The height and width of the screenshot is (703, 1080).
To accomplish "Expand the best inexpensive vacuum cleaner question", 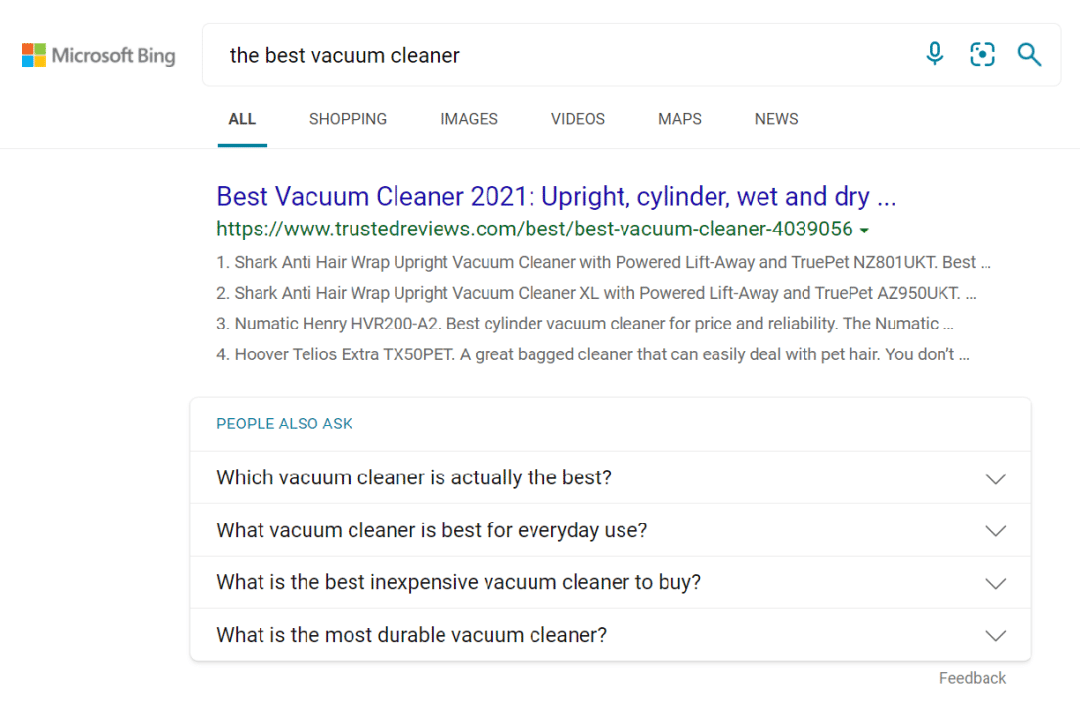I will tap(610, 583).
